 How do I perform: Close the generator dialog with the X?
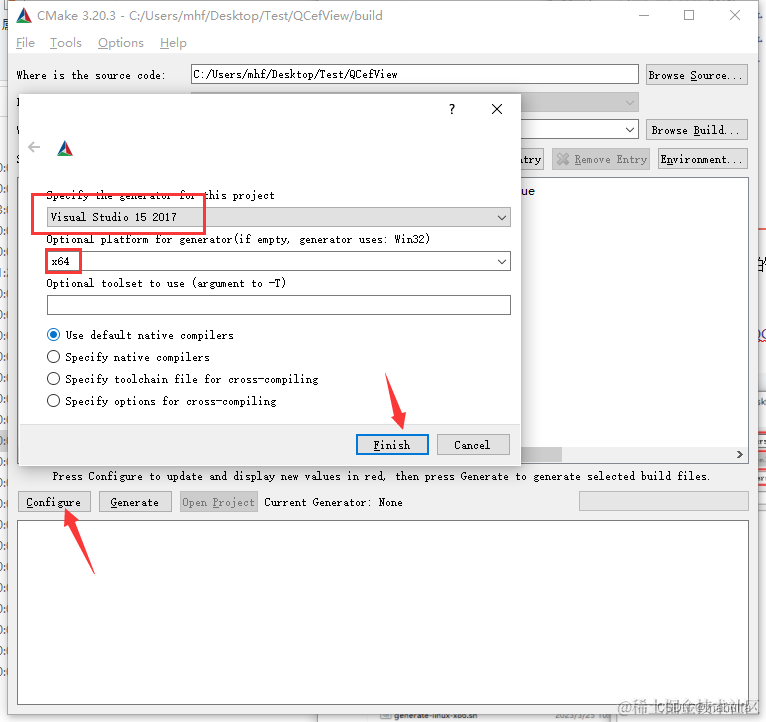click(497, 109)
